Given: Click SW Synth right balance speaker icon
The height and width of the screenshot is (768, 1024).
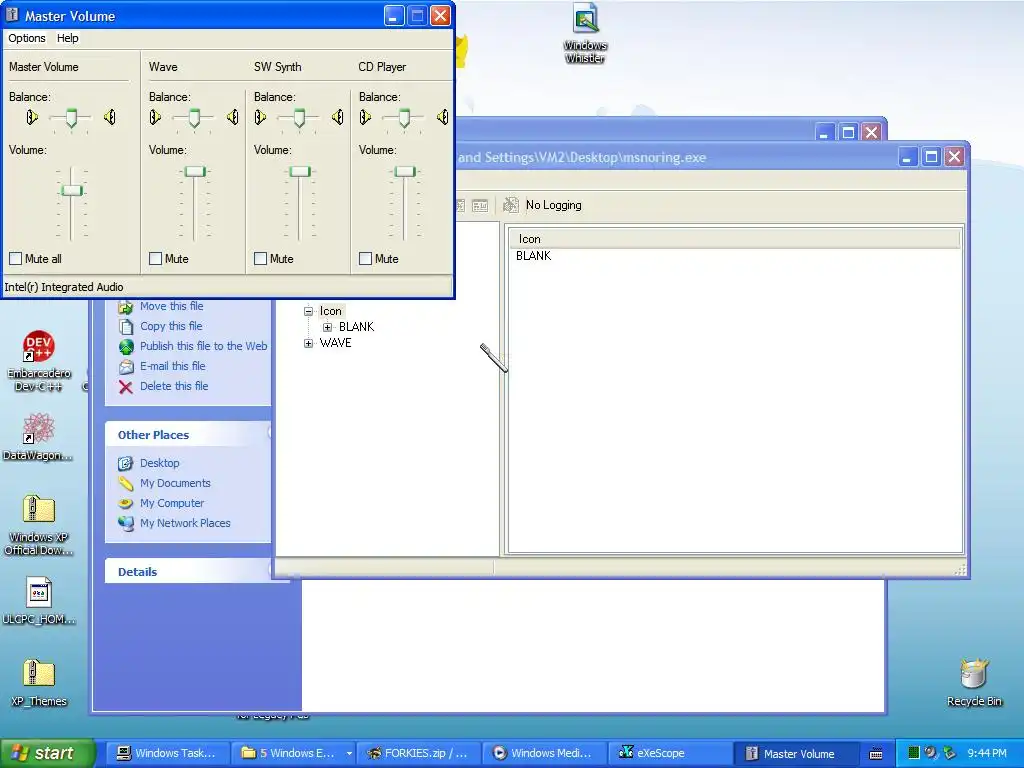Looking at the screenshot, I should point(338,118).
